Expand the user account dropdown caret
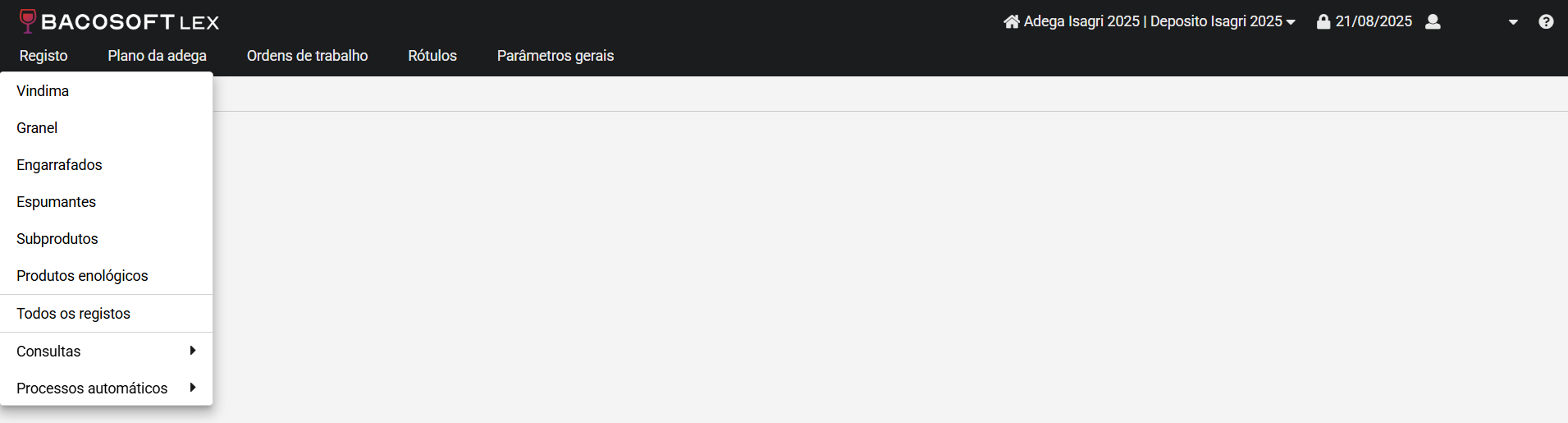The image size is (1568, 423). click(1513, 22)
